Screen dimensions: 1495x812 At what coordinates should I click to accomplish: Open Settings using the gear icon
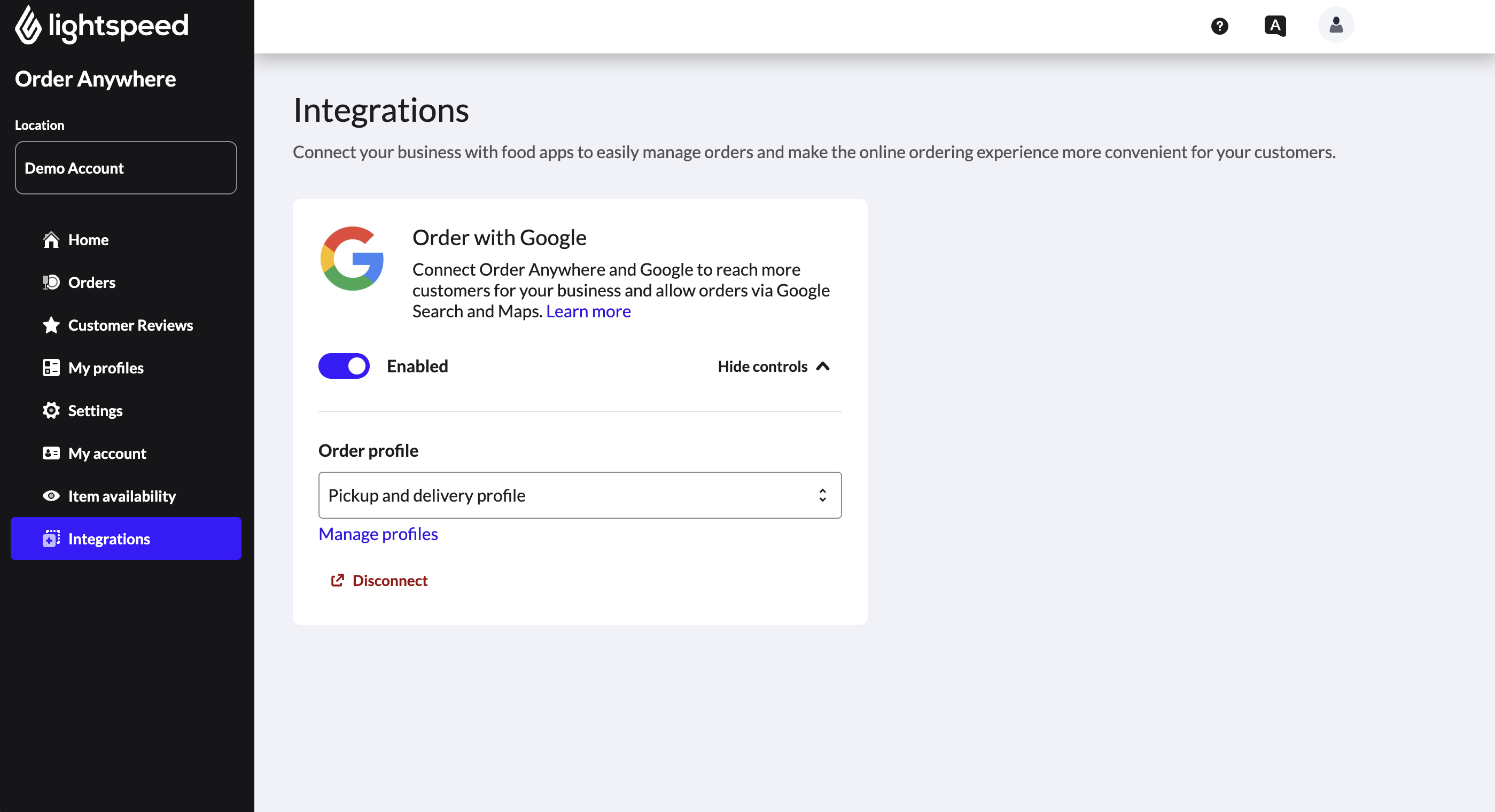pos(51,410)
